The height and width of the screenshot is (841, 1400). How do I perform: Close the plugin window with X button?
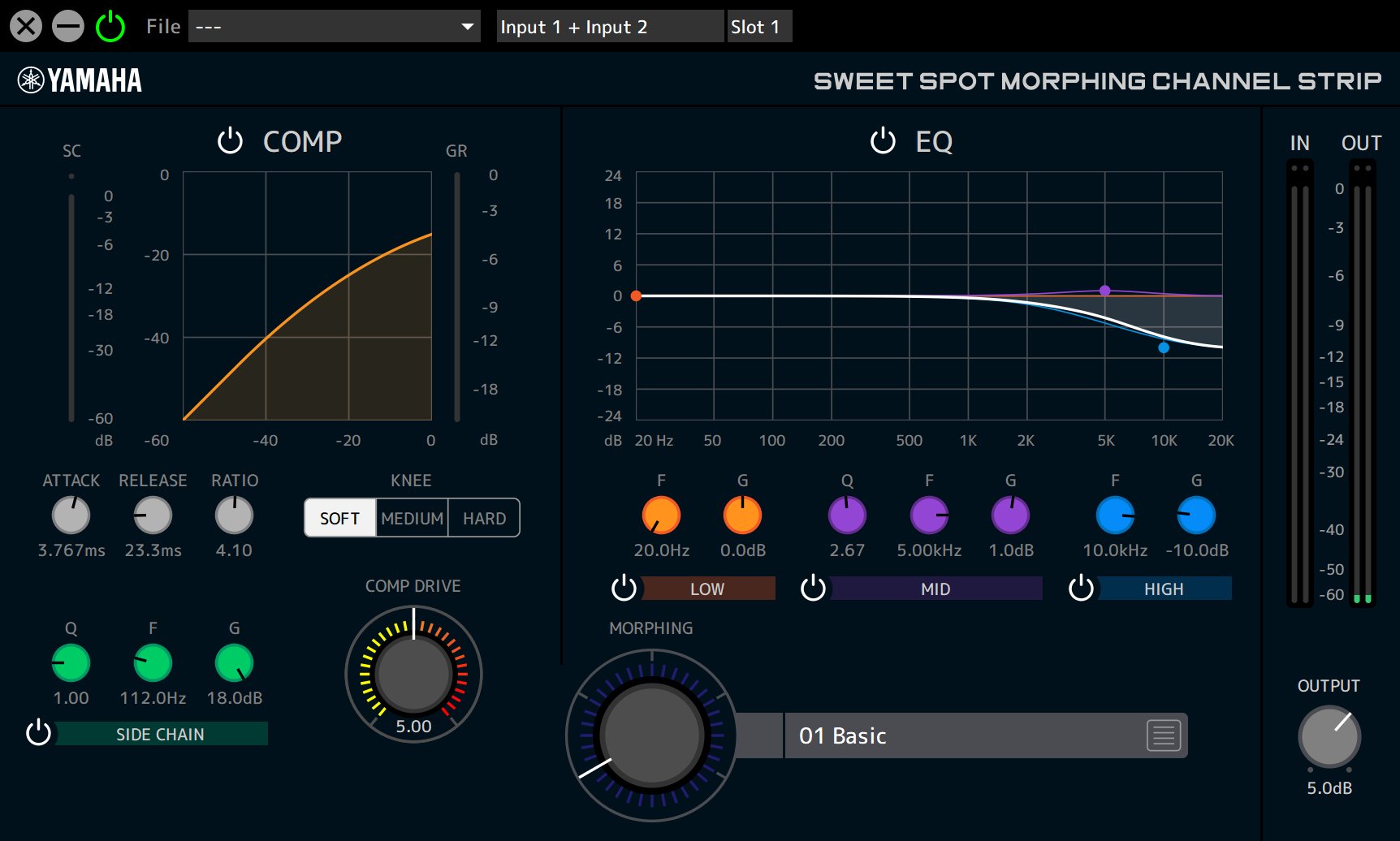pos(26,27)
